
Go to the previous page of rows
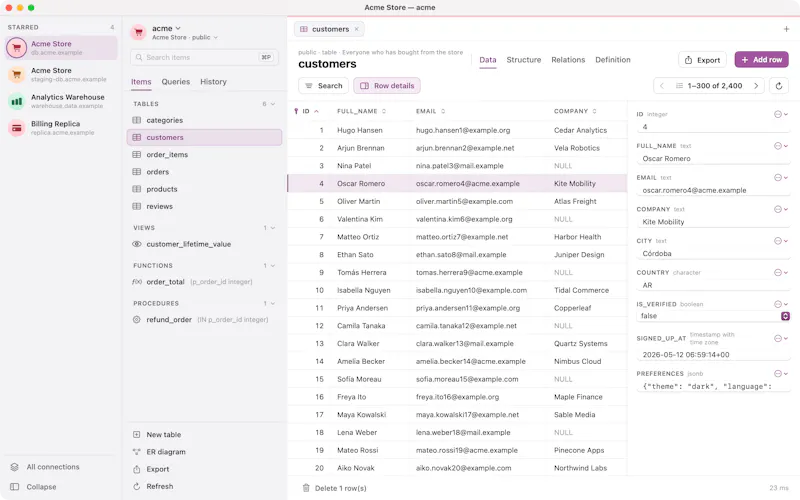pyautogui.click(x=662, y=86)
